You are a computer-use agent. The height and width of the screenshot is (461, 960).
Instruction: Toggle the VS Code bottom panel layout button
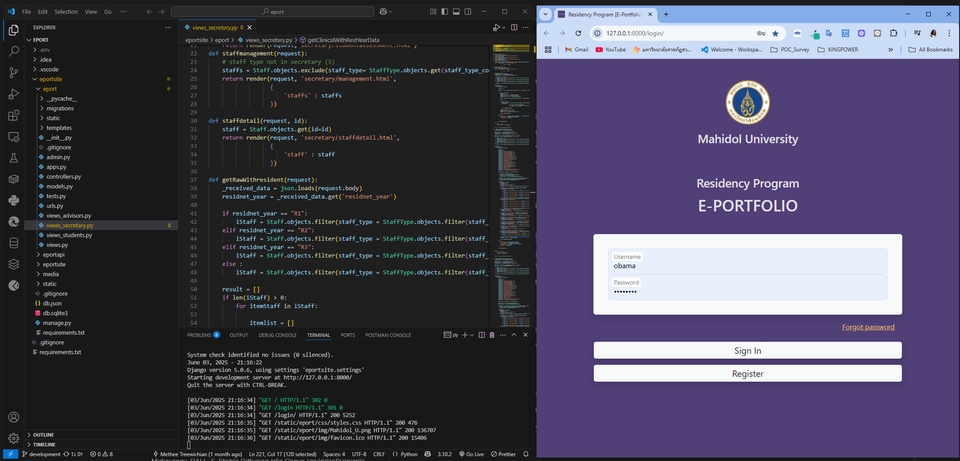coord(457,12)
